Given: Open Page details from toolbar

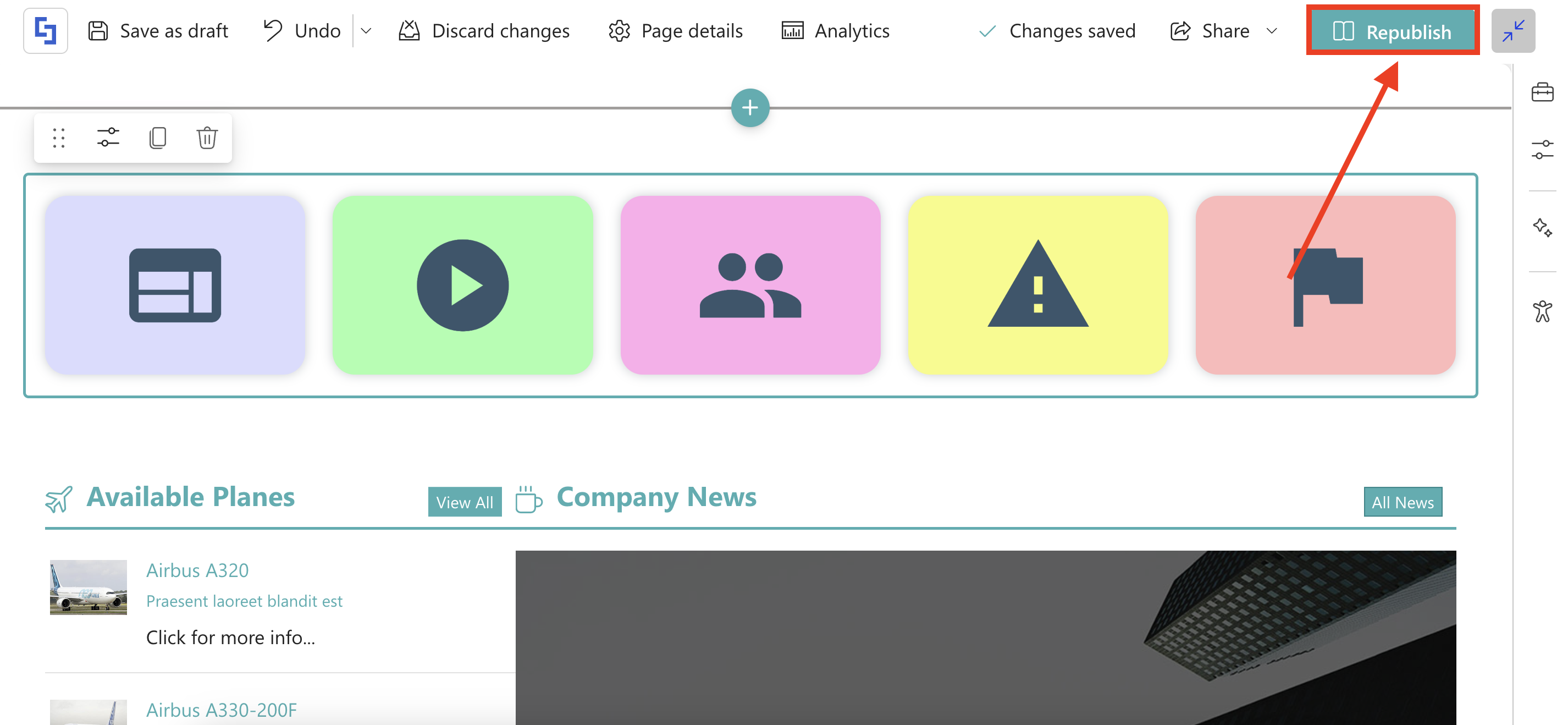Looking at the screenshot, I should [676, 31].
